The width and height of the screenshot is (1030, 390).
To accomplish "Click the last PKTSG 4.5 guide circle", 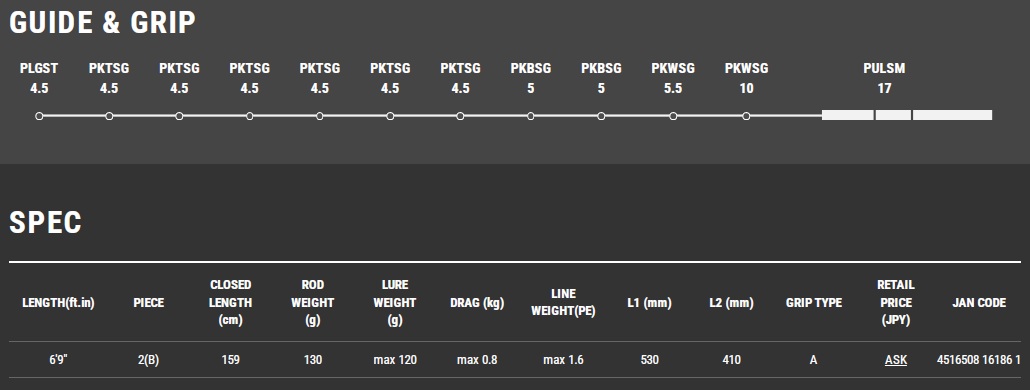I will point(460,116).
